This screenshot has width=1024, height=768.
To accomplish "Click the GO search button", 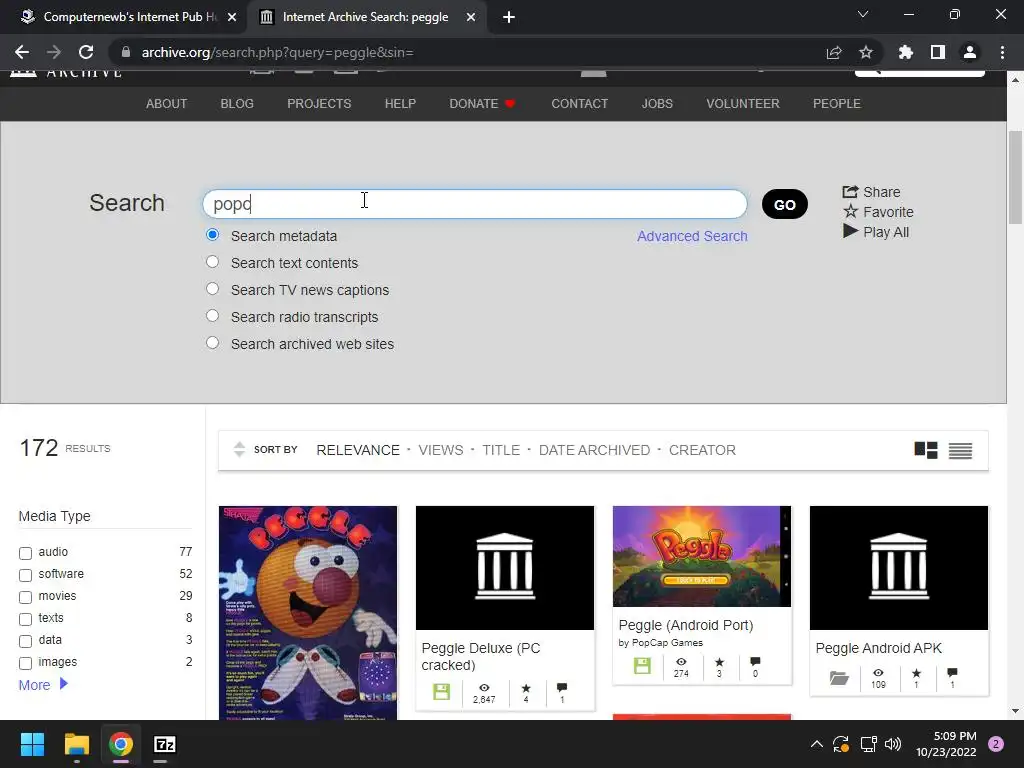I will click(784, 204).
